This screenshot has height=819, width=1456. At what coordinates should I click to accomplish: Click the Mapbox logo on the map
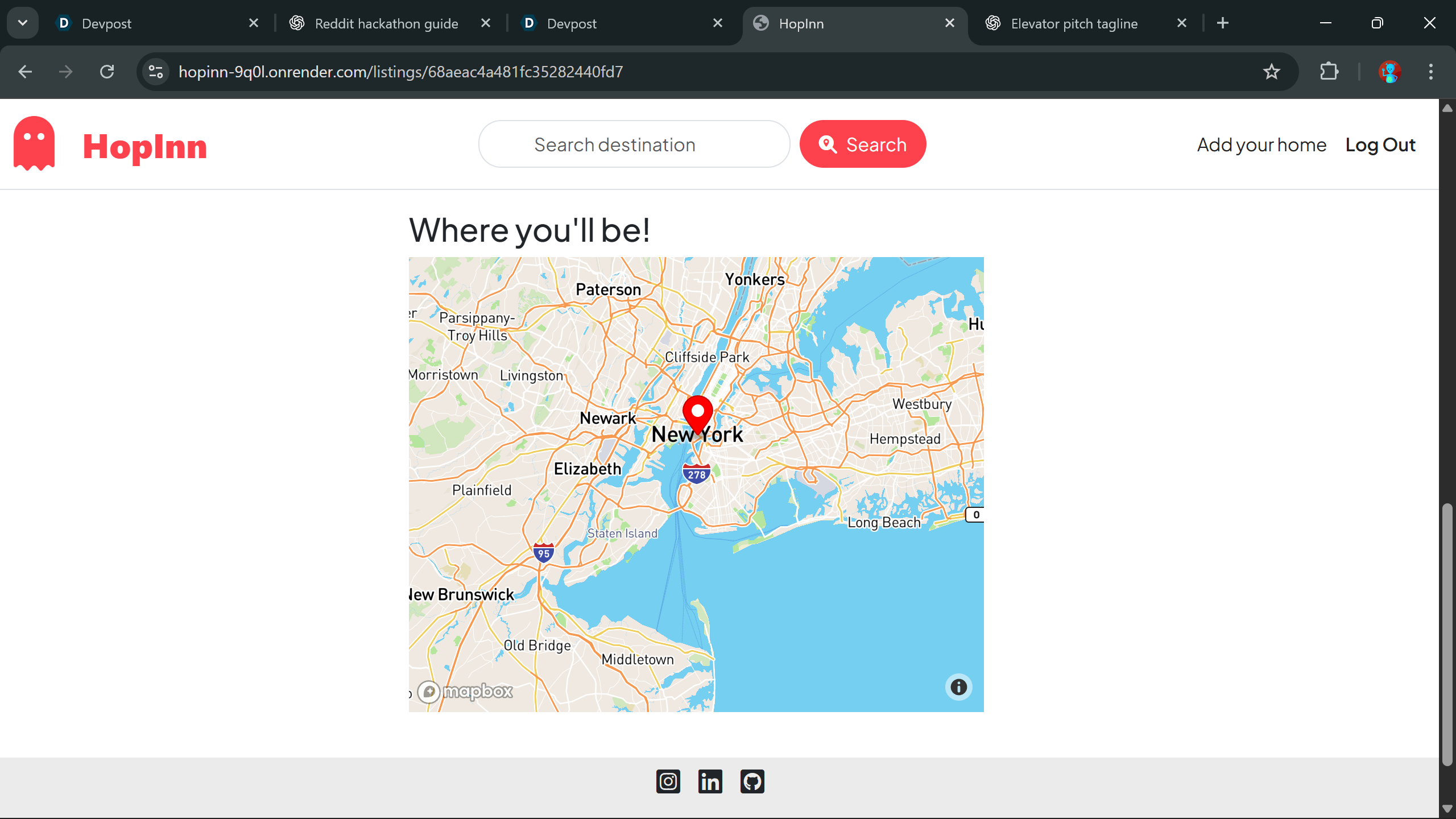(x=466, y=692)
